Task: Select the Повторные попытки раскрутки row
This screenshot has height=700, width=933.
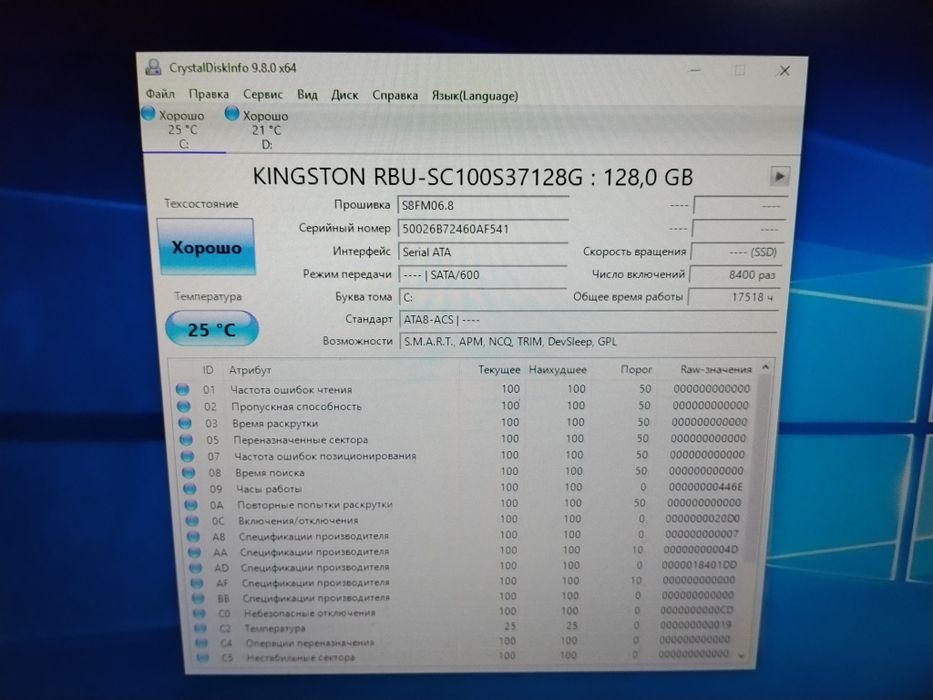Action: 464,504
